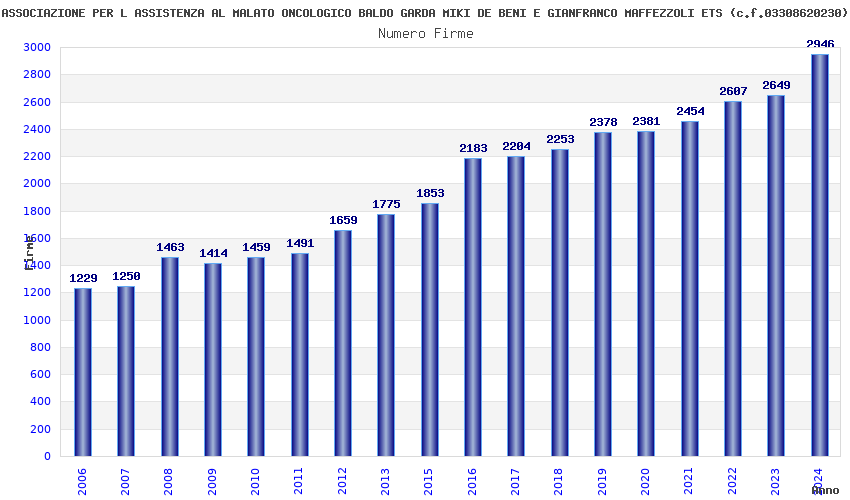Click the Anno axis title
Screen dimensions: 850x500
coord(825,490)
